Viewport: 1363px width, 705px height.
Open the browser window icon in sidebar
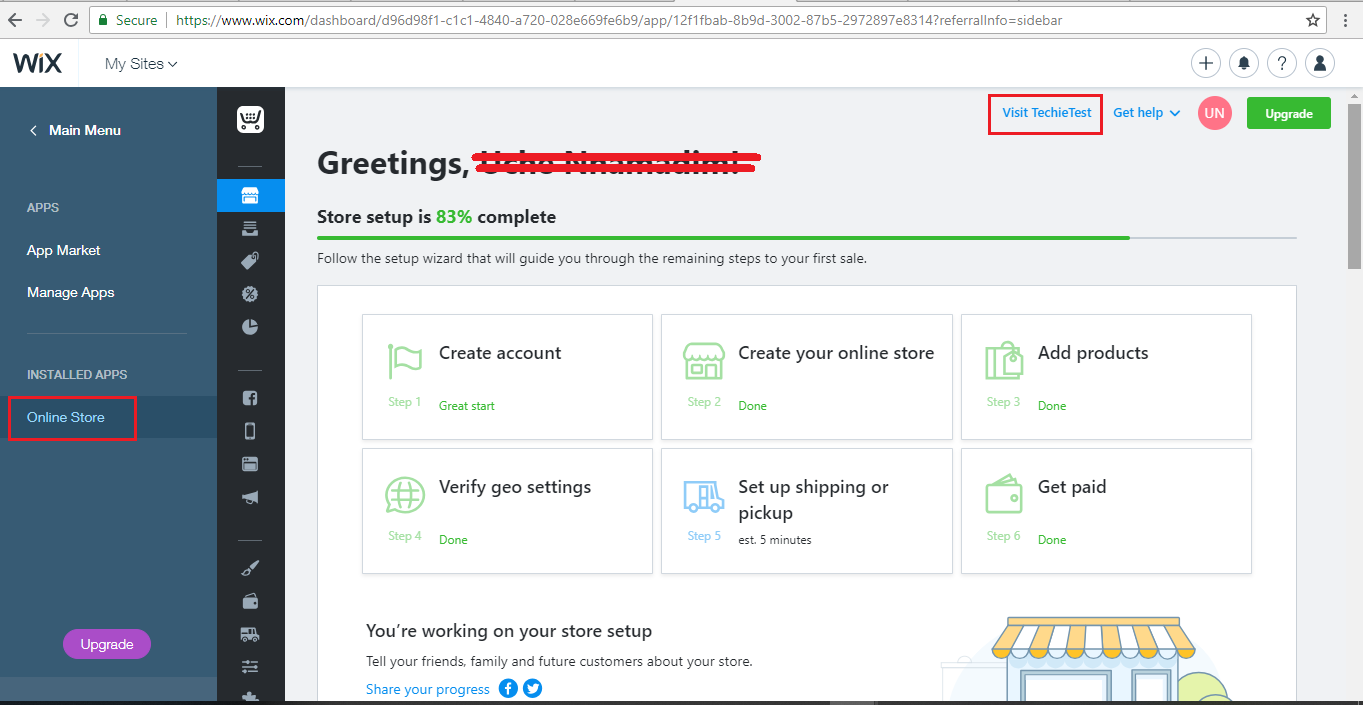(x=250, y=464)
